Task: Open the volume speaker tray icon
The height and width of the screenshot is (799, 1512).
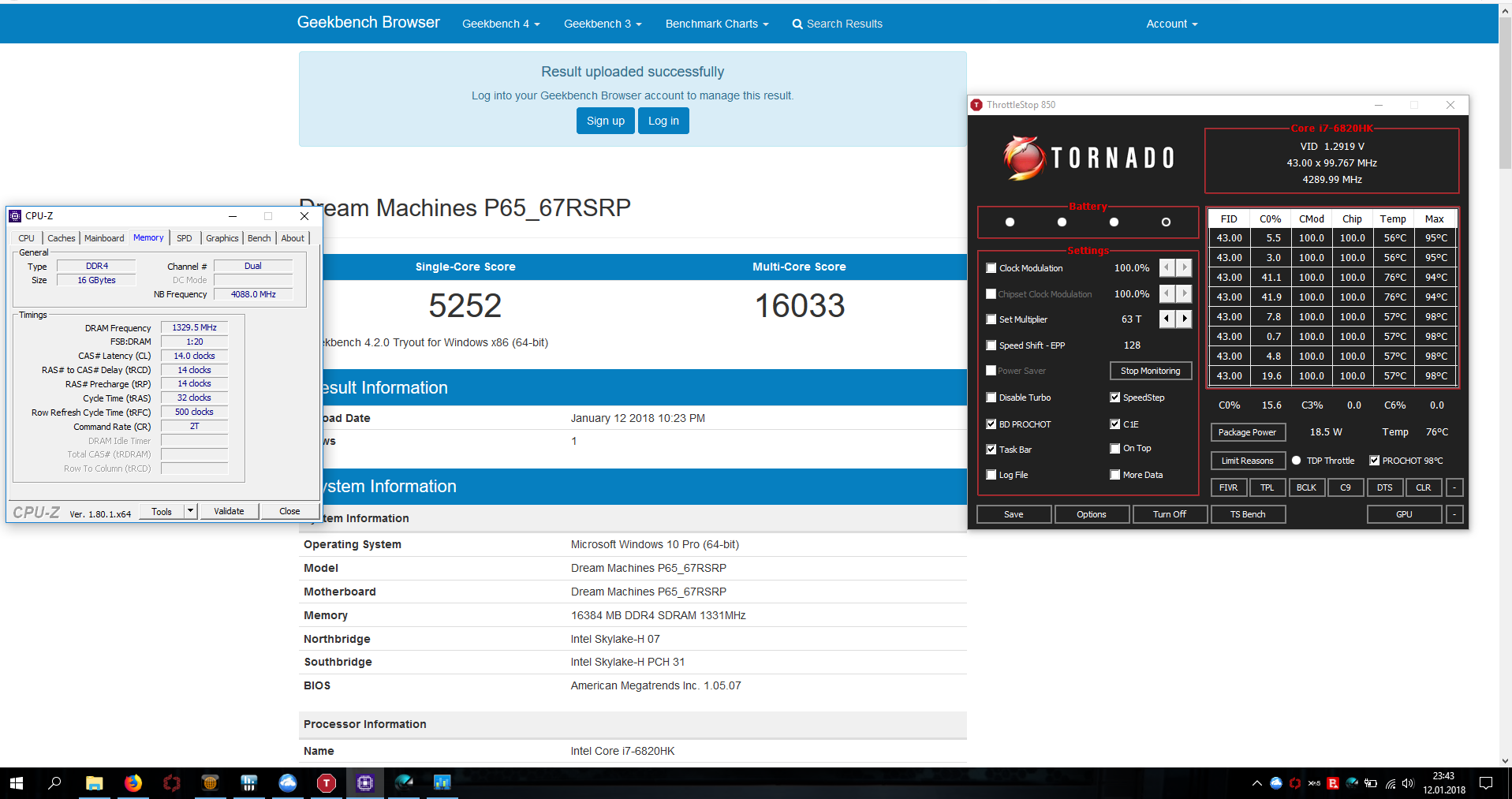Action: [1409, 783]
